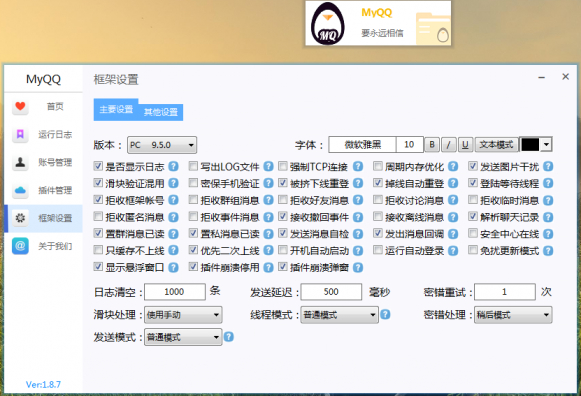Uncheck the 是否显示日志 checkbox

[98, 166]
